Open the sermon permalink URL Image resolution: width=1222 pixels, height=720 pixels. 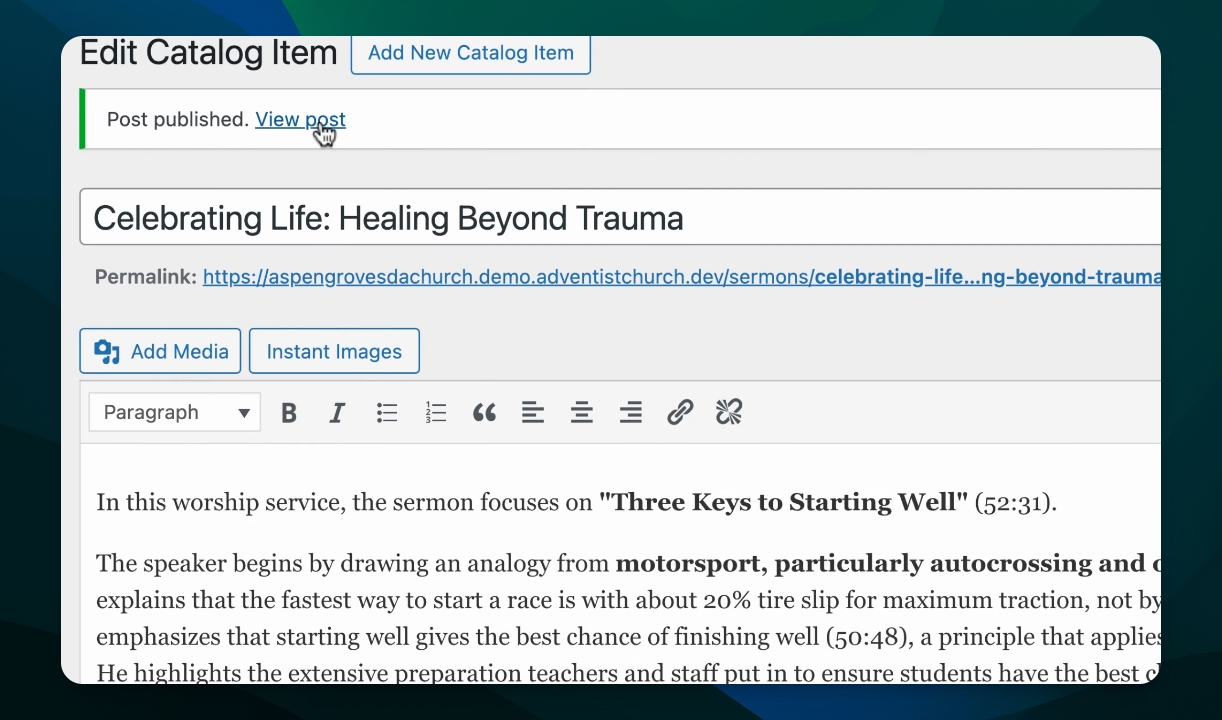[680, 277]
